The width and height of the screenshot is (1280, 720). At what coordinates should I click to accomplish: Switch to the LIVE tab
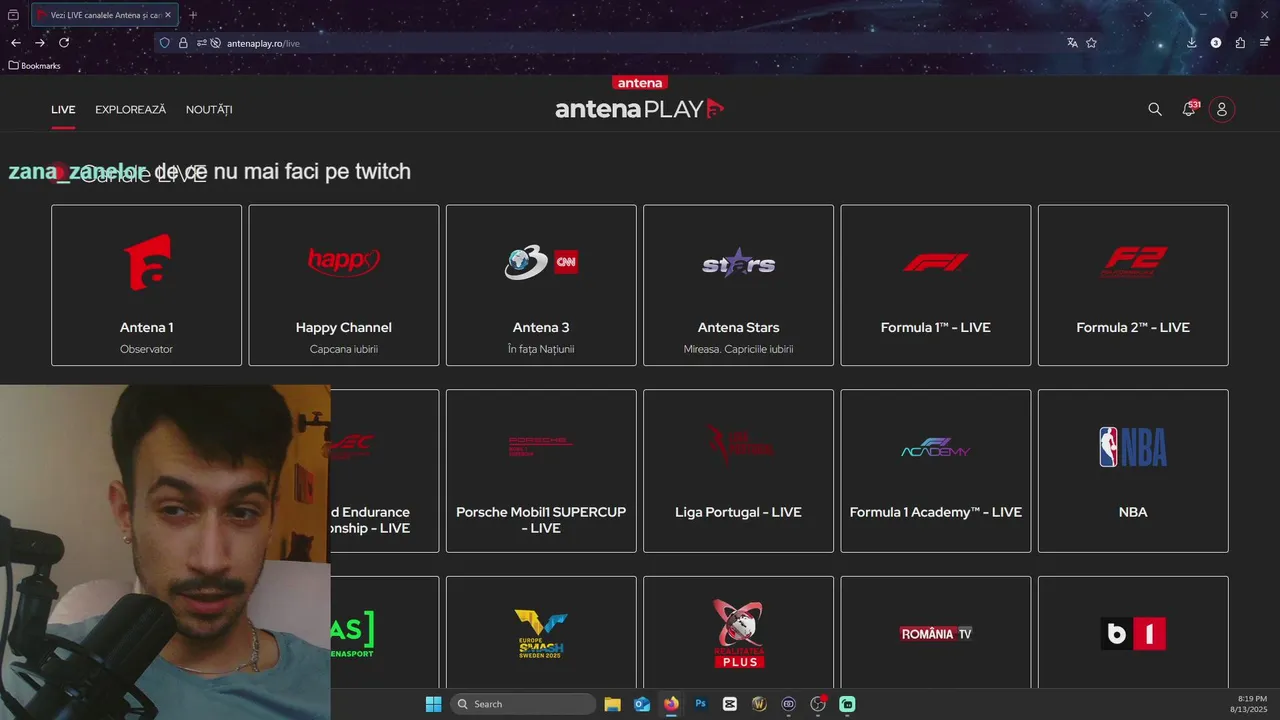click(x=63, y=110)
